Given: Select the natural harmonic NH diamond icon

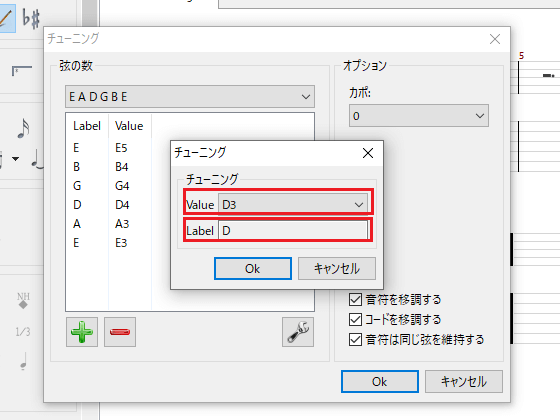Looking at the screenshot, I should click(x=23, y=300).
